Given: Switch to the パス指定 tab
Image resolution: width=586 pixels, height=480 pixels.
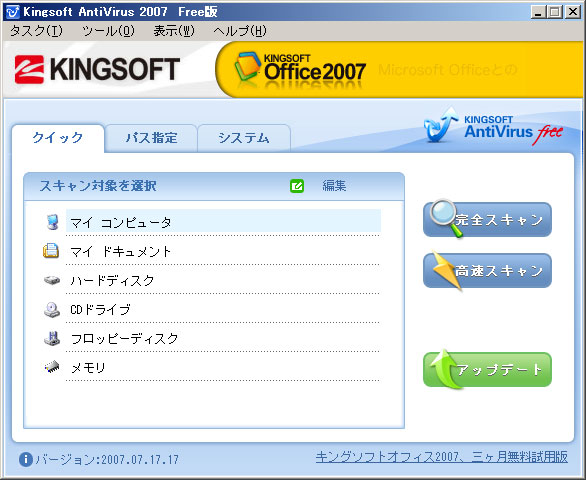Looking at the screenshot, I should coord(151,138).
